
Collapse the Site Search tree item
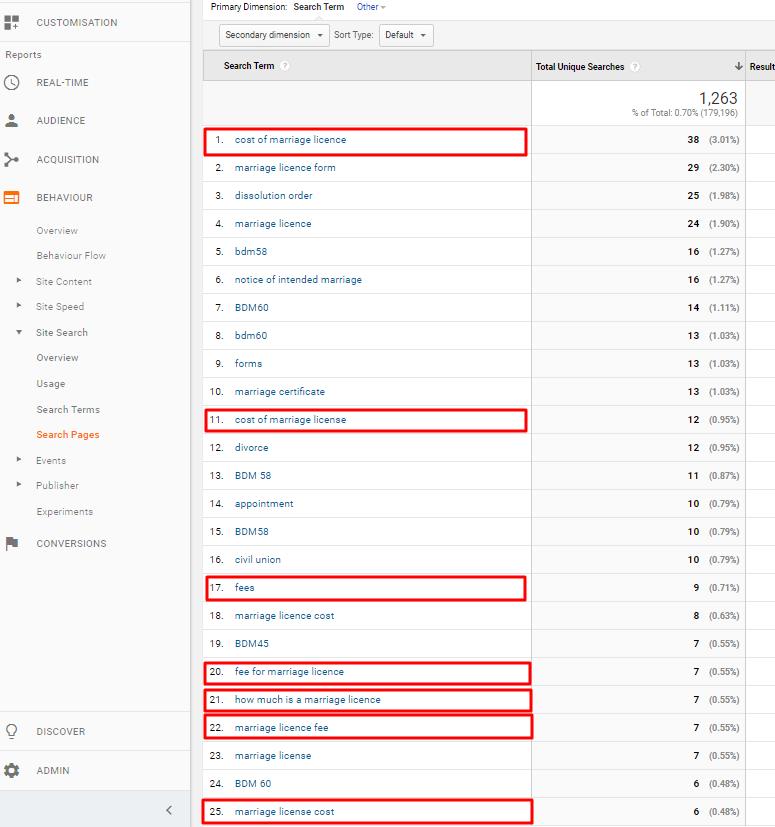point(19,332)
